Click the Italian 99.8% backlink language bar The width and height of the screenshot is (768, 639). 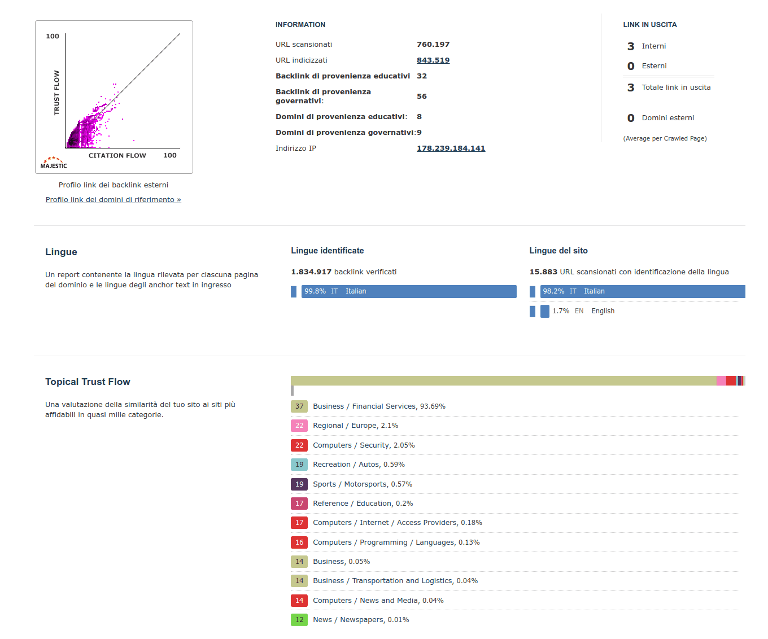[x=408, y=291]
